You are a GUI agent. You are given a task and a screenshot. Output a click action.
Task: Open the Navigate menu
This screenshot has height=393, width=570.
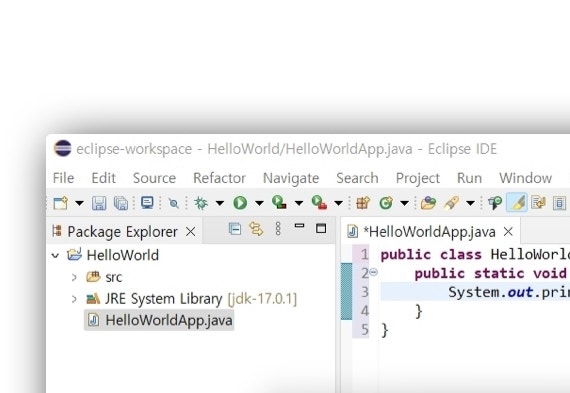pos(291,178)
